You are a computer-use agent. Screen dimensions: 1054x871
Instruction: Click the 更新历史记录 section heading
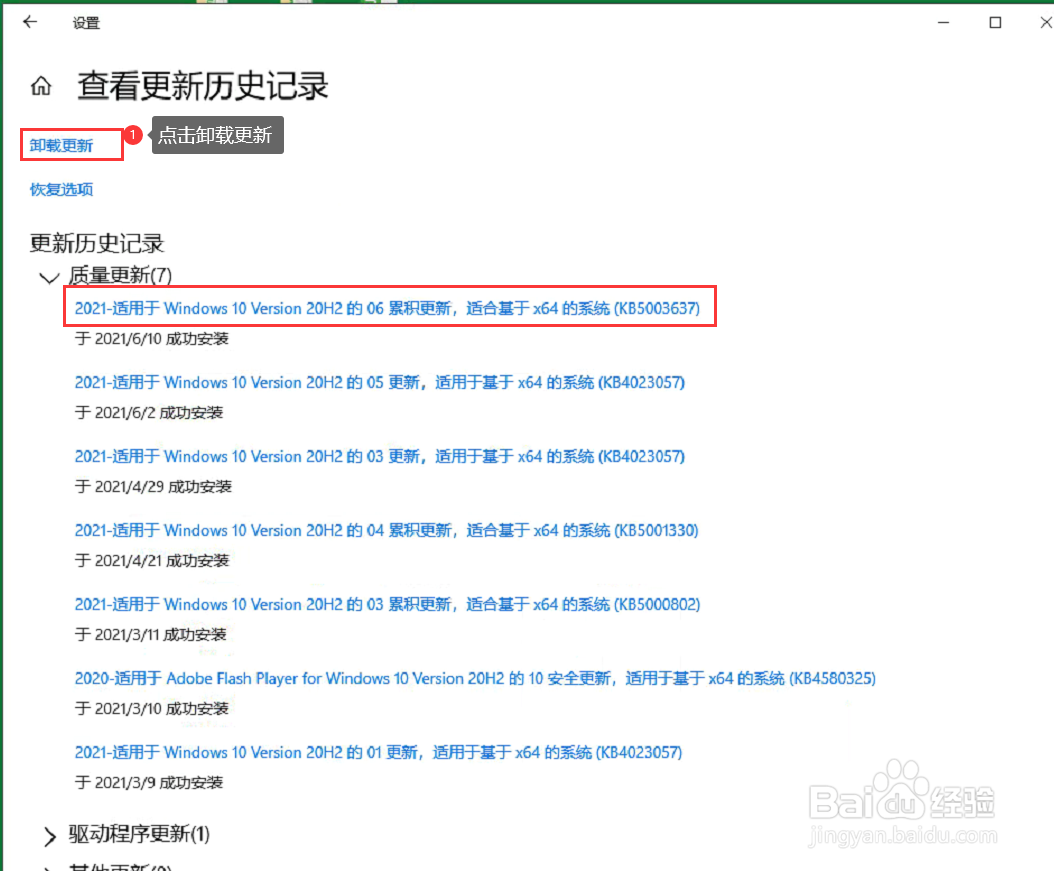(97, 243)
